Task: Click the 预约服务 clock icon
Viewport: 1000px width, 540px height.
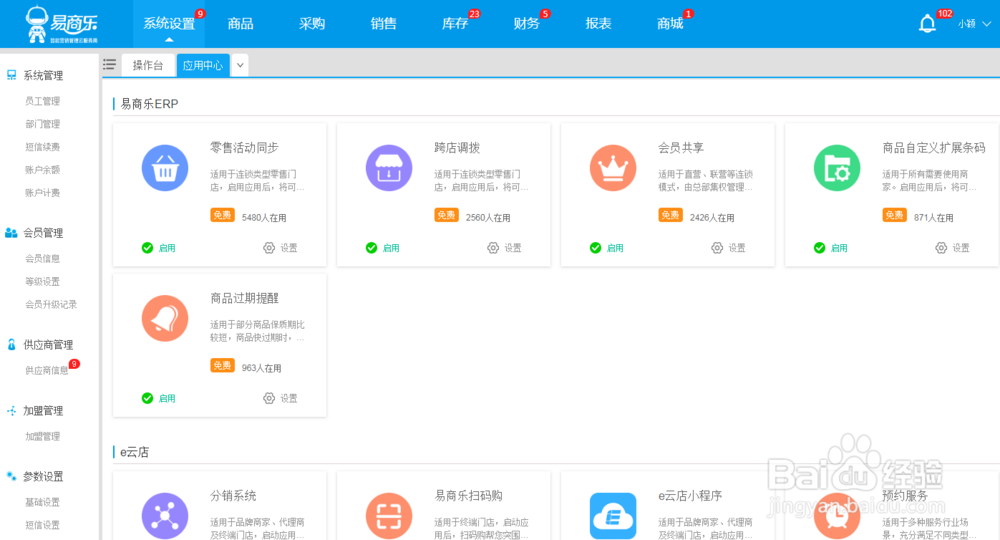Action: point(837,516)
